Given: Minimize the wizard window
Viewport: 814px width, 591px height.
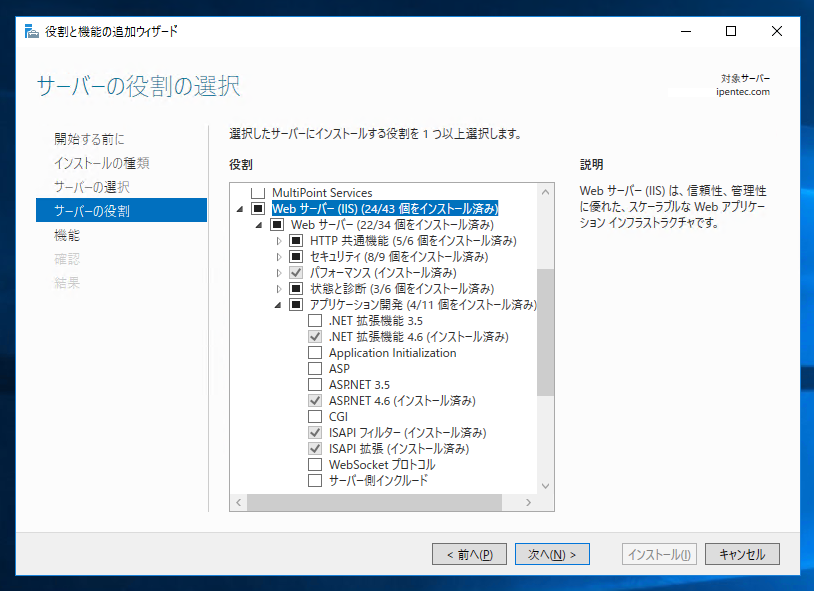Looking at the screenshot, I should pos(686,31).
